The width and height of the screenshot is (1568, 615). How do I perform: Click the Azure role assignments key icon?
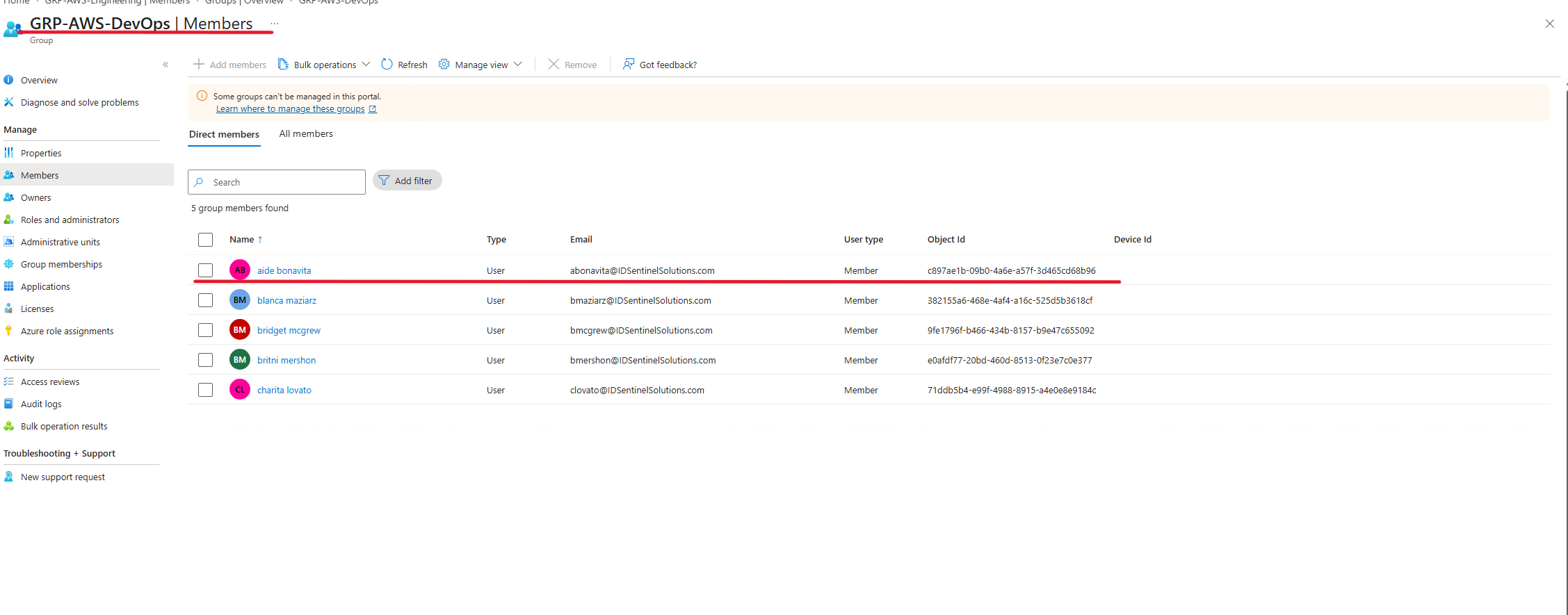(x=8, y=331)
